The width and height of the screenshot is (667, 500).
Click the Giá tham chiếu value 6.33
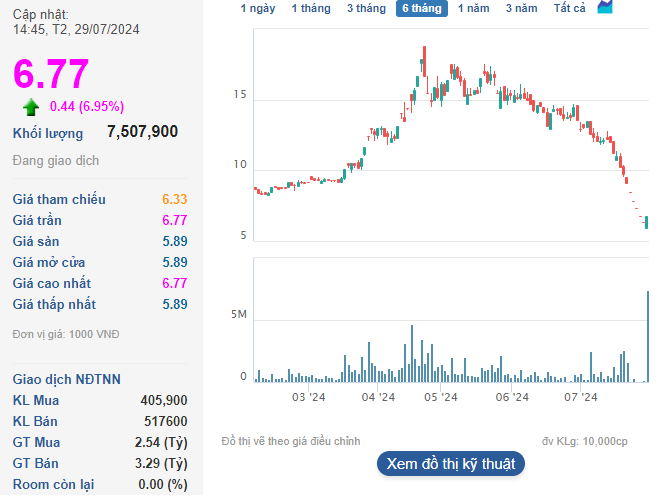(x=174, y=200)
